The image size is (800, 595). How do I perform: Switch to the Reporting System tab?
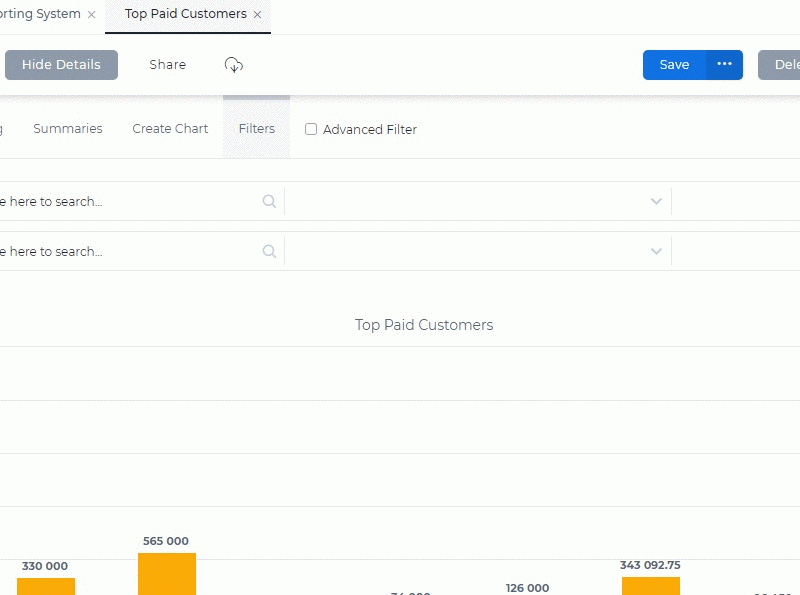40,14
